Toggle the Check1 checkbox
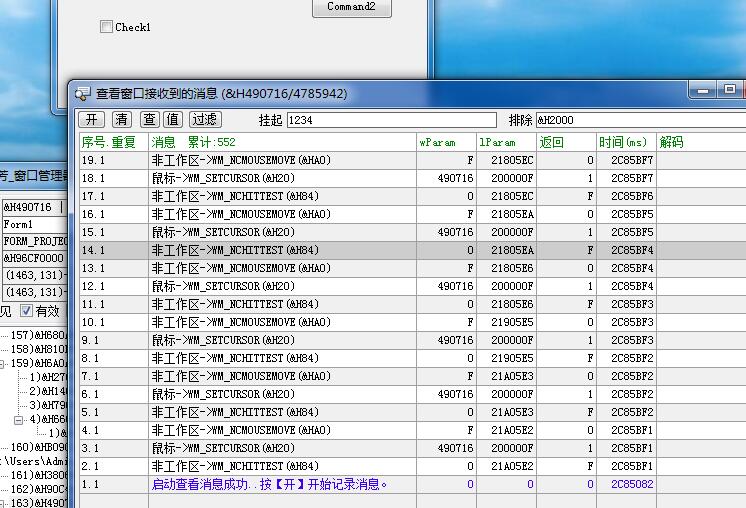 point(106,27)
